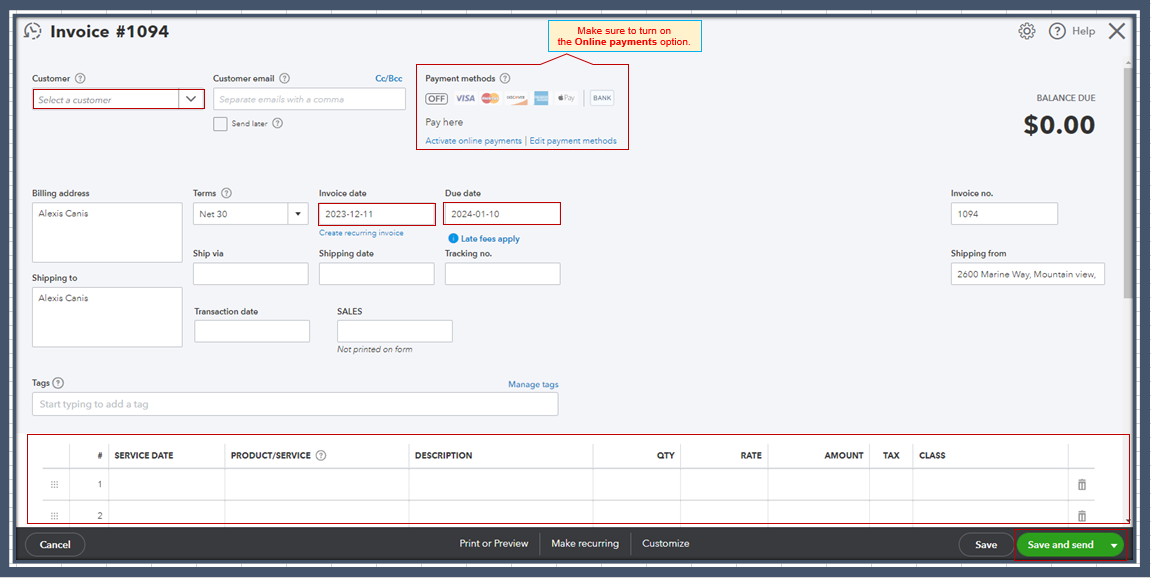Select the Visa payment method icon

(x=464, y=98)
